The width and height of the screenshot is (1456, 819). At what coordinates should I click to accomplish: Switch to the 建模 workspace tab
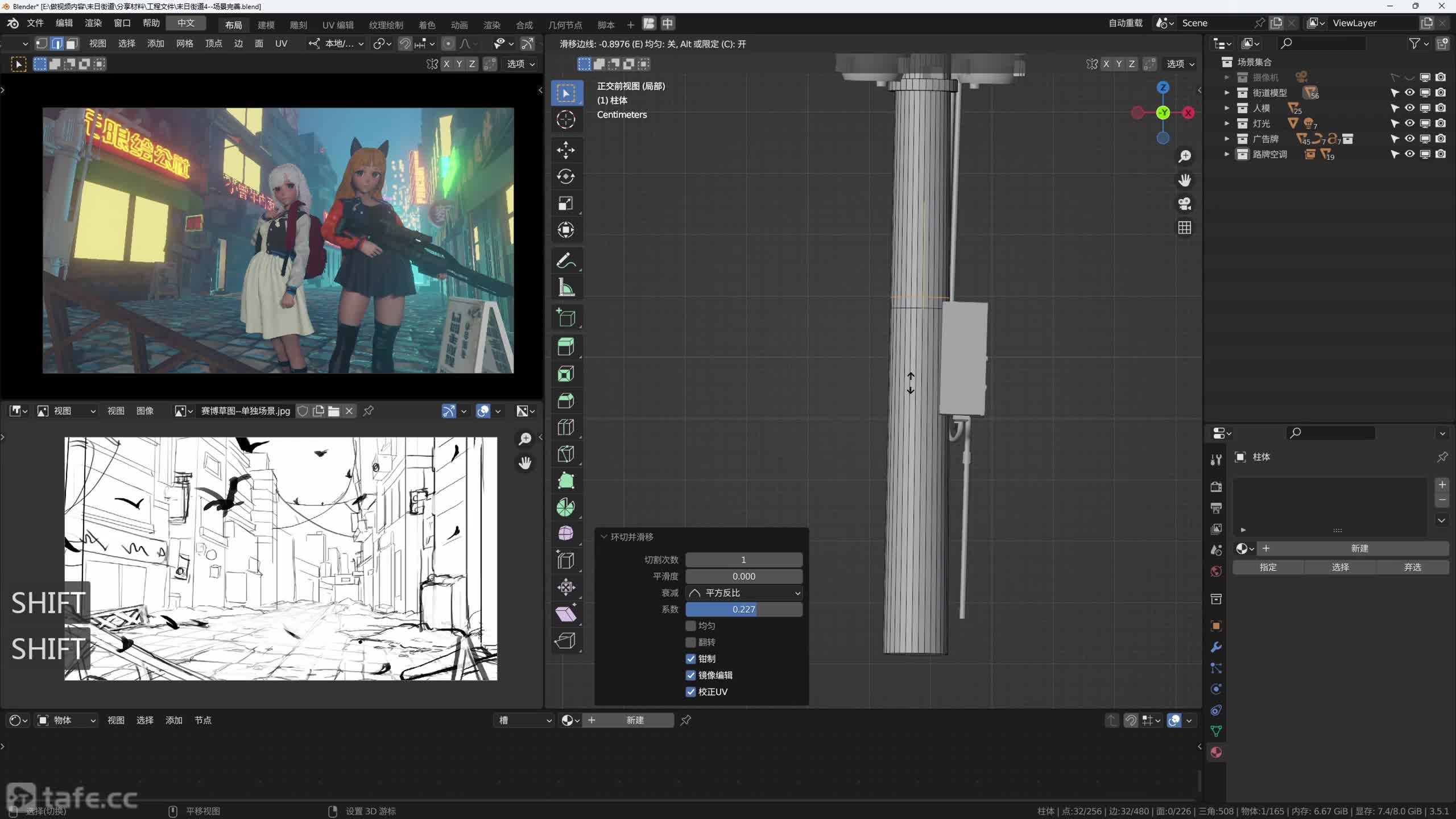click(x=266, y=25)
